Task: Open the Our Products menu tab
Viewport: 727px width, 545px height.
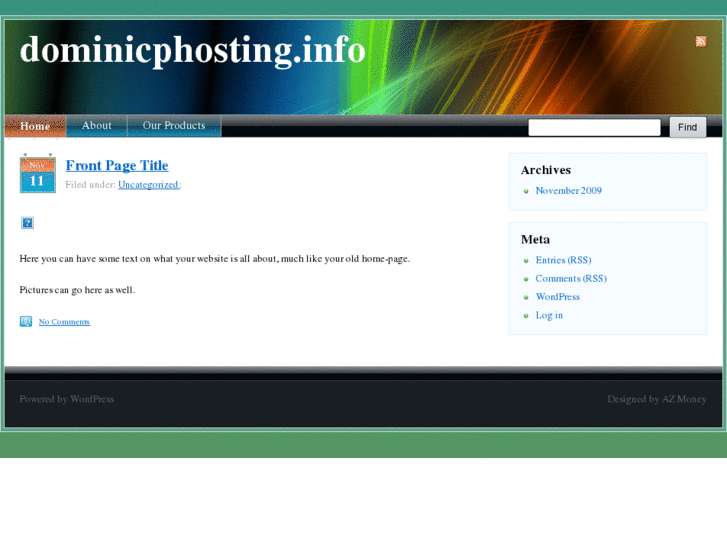Action: click(x=174, y=126)
